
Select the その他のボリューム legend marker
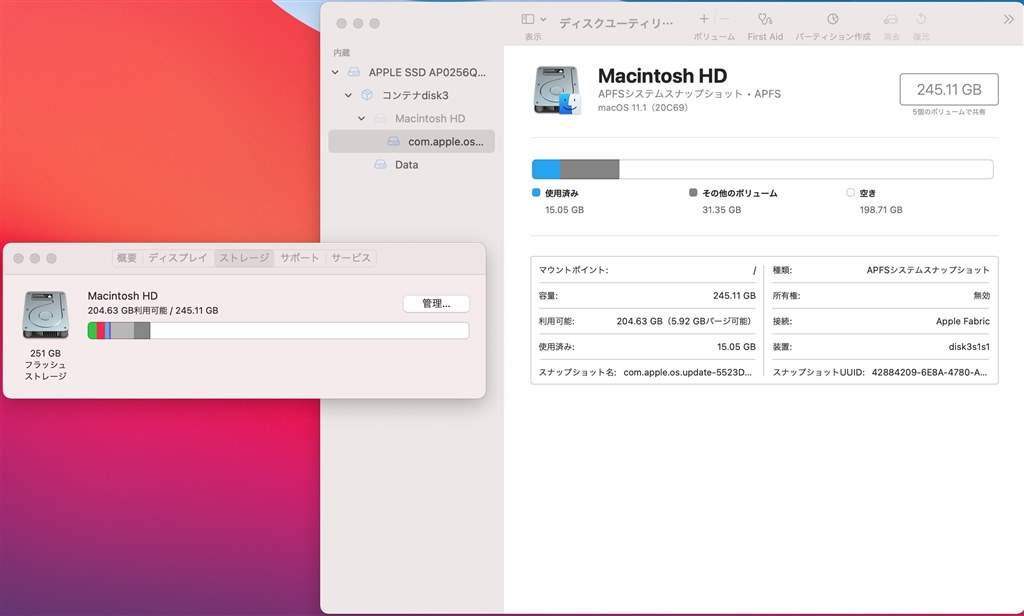pos(691,192)
